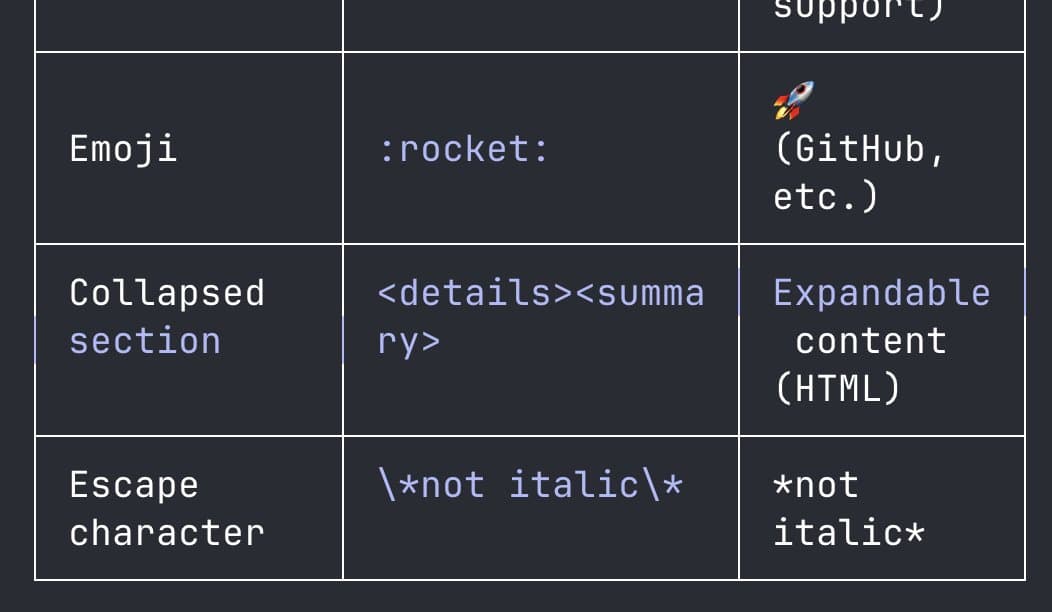This screenshot has width=1052, height=612.
Task: Click the empty top-left table cell
Action: (189, 24)
